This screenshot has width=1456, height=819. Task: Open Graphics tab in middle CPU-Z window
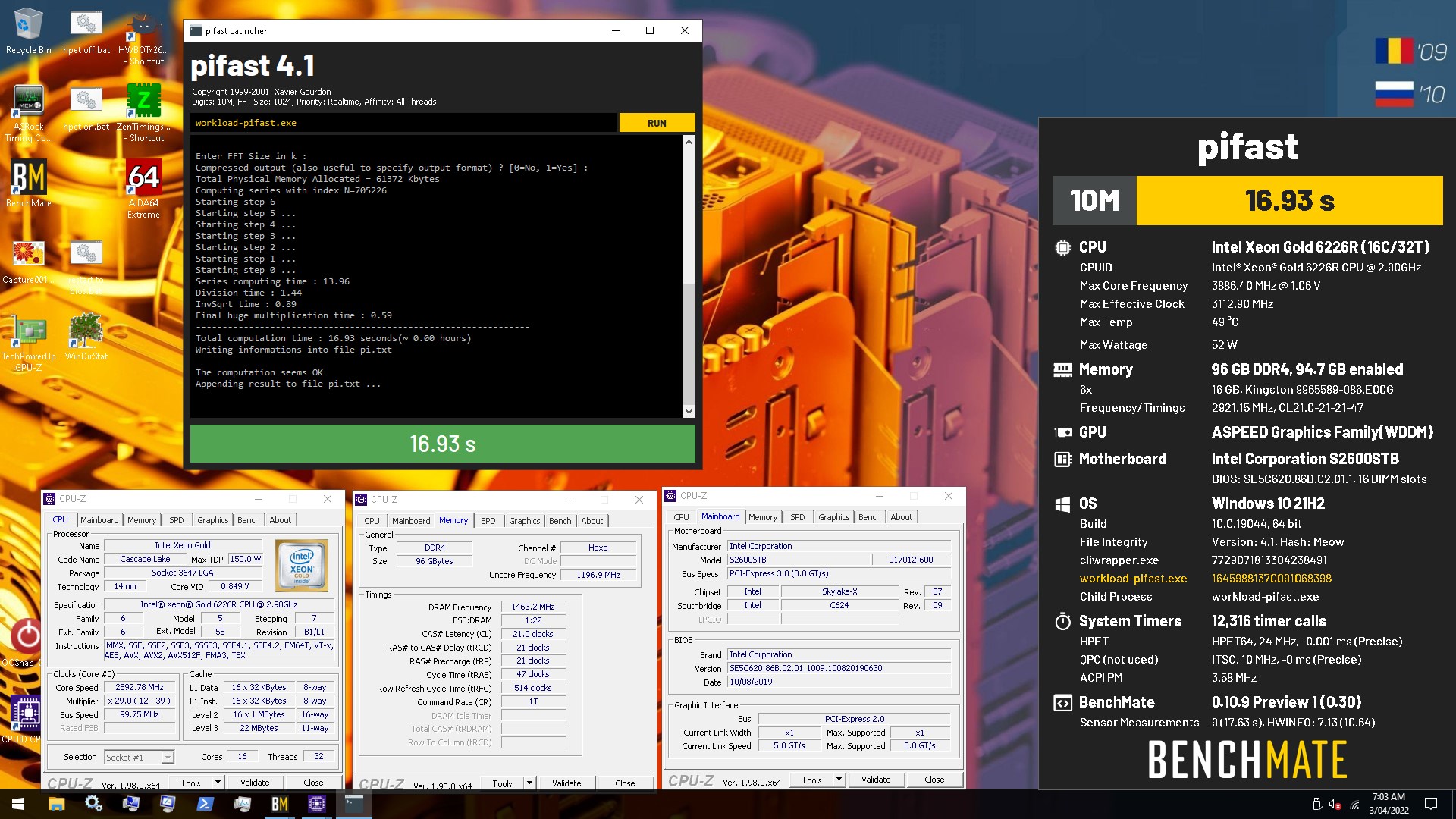pos(525,521)
